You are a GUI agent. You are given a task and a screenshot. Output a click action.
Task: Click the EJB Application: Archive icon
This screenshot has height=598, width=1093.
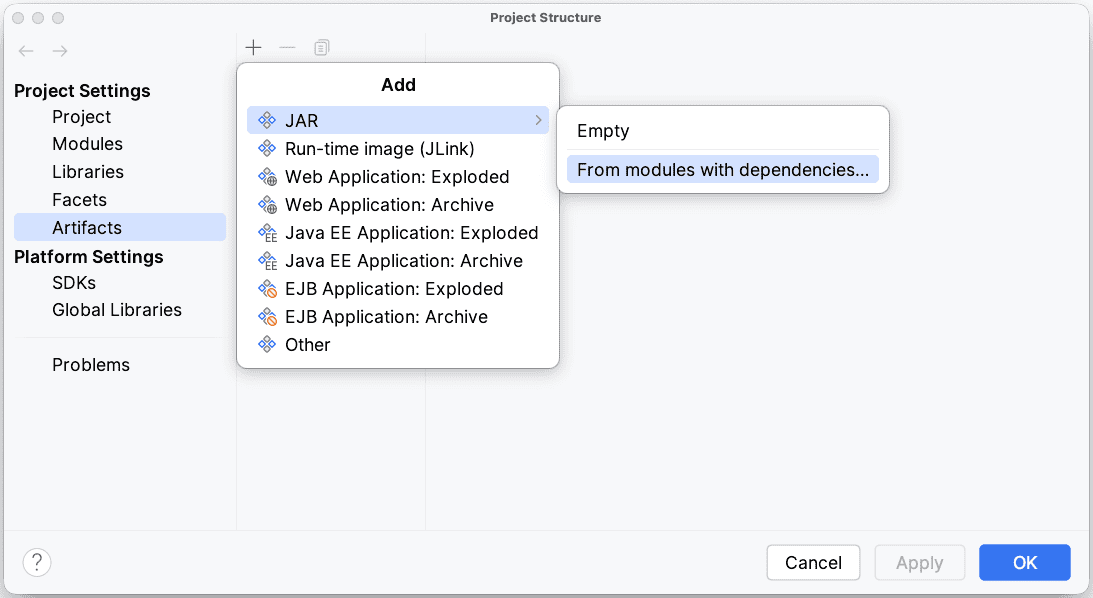pyautogui.click(x=267, y=317)
